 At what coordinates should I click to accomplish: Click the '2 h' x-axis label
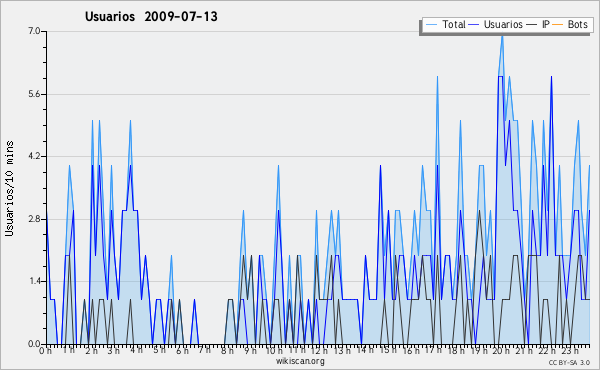[91, 350]
